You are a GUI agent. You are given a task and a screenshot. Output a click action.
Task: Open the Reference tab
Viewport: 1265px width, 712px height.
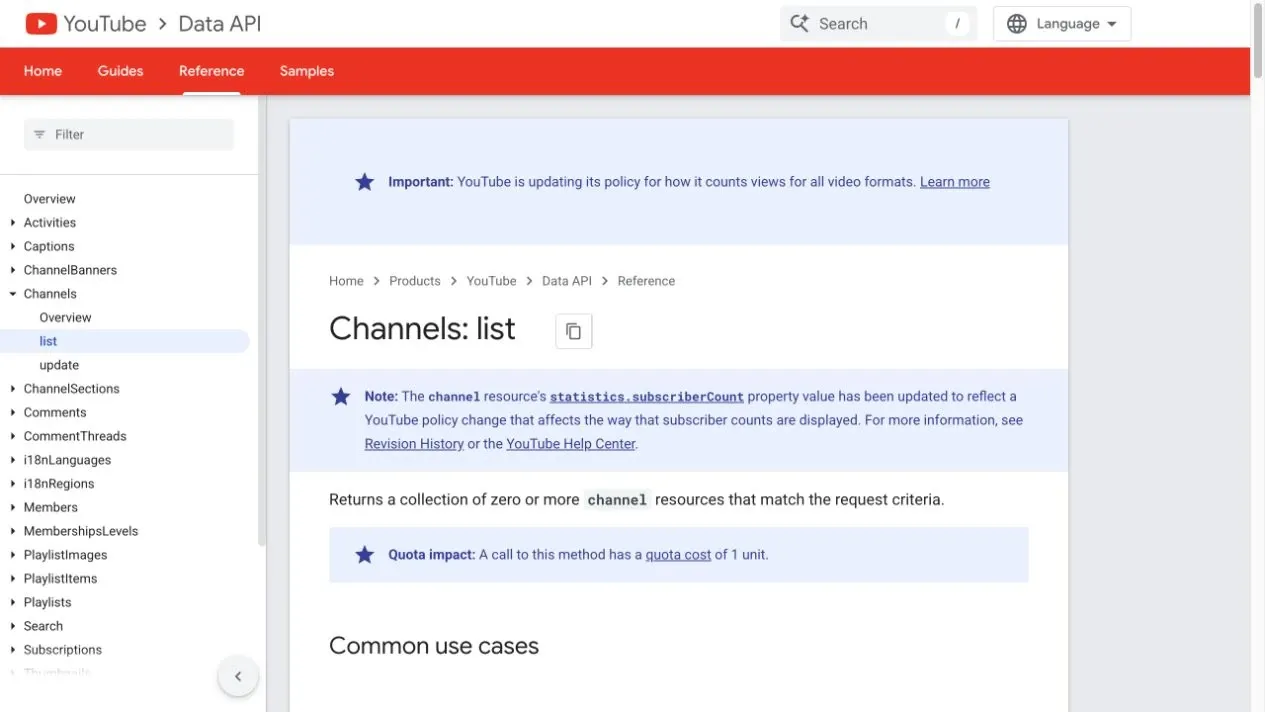tap(211, 71)
